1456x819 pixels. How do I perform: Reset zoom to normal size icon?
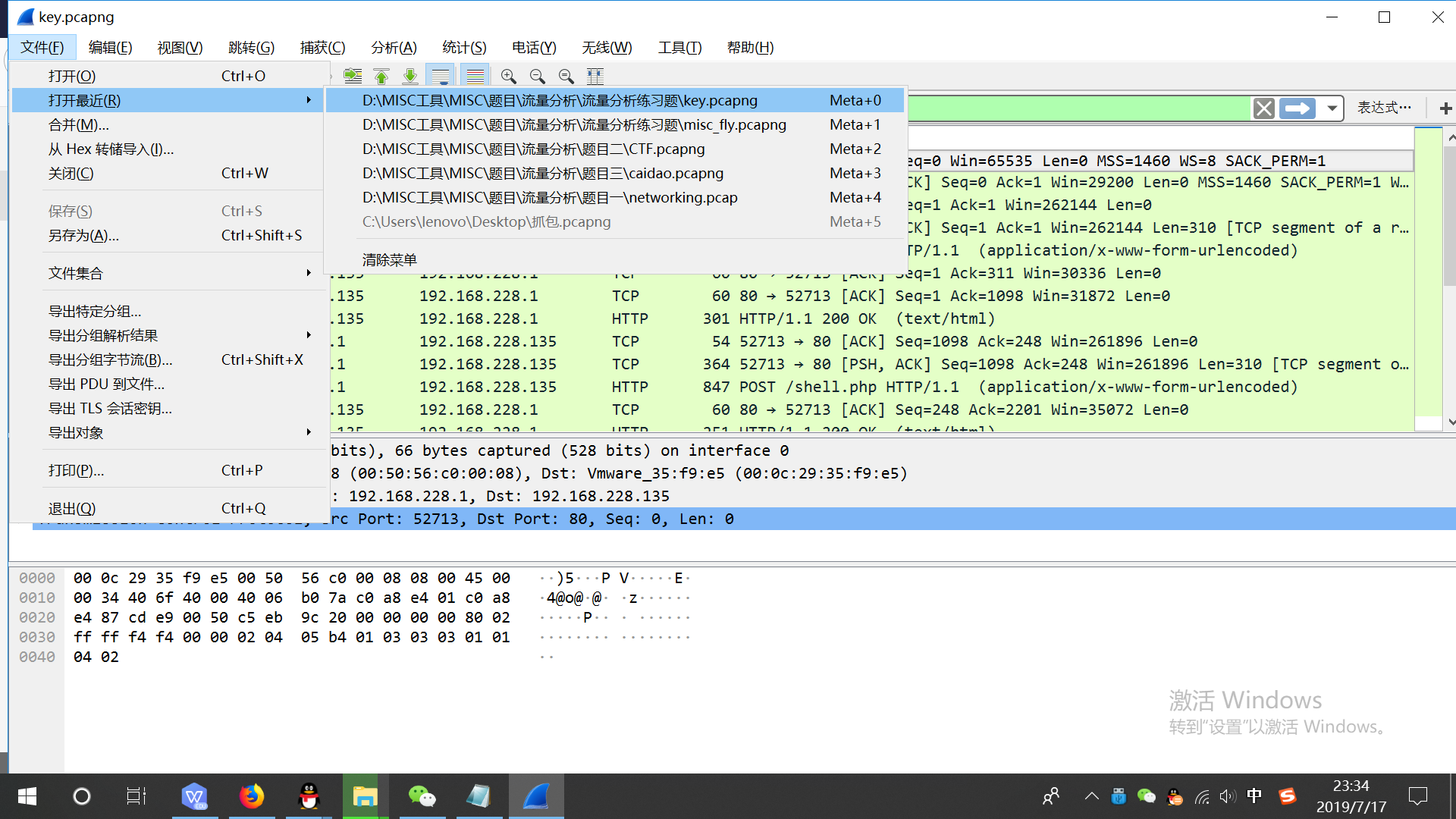click(566, 76)
